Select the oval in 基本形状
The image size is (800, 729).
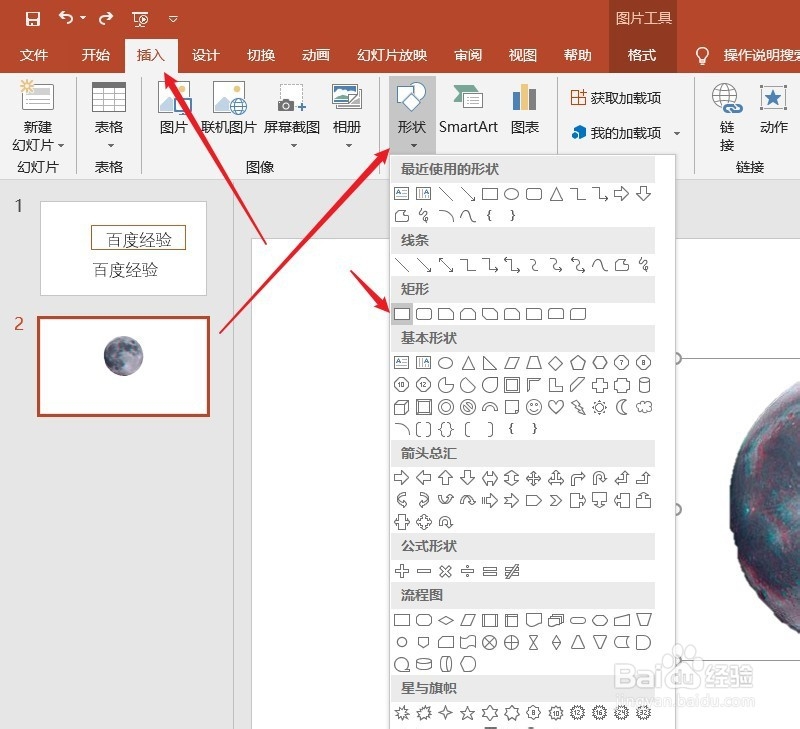[x=446, y=363]
